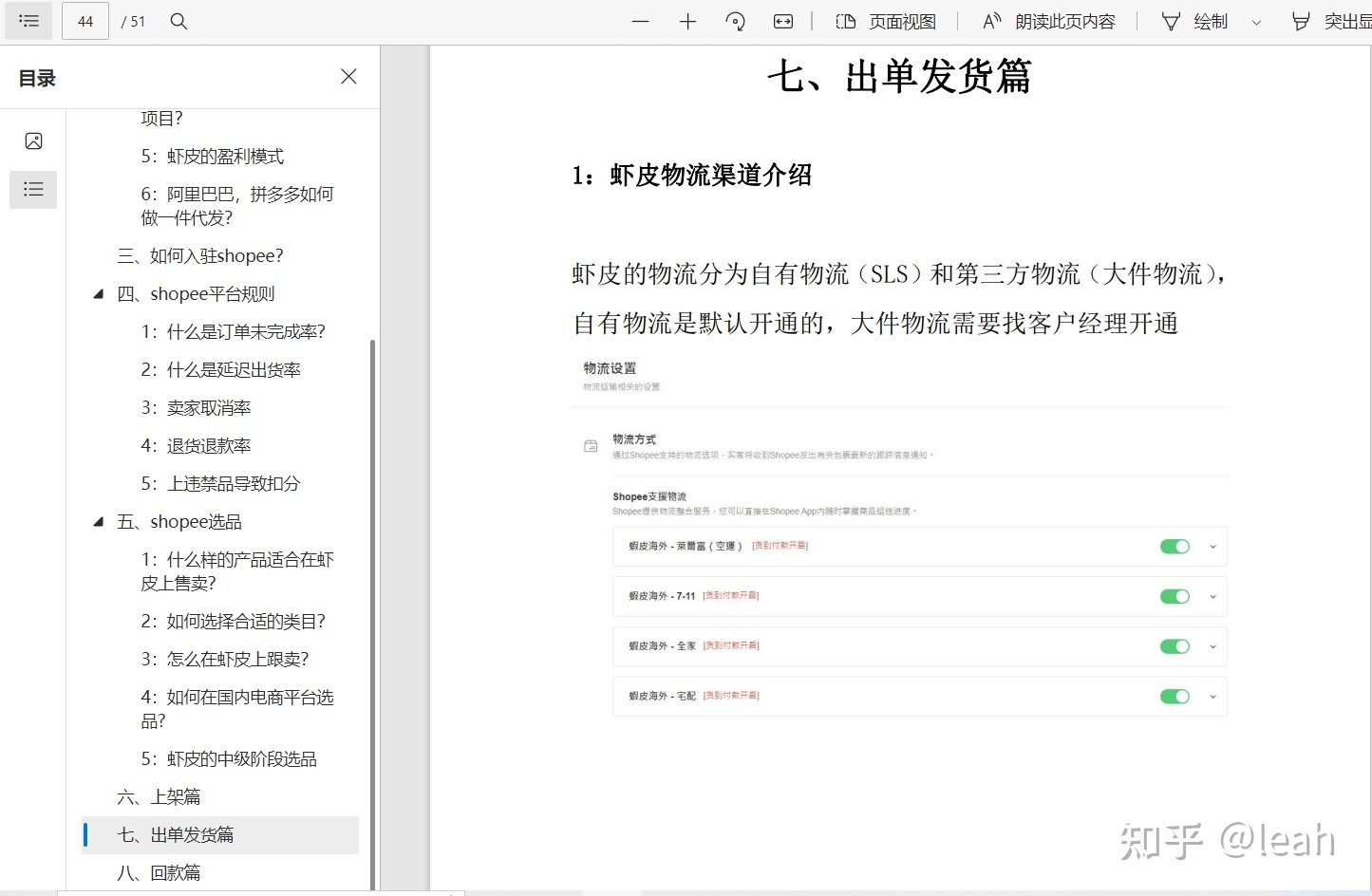Expand the 全家 logistics row chevron
The height and width of the screenshot is (896, 1372).
pos(1212,646)
